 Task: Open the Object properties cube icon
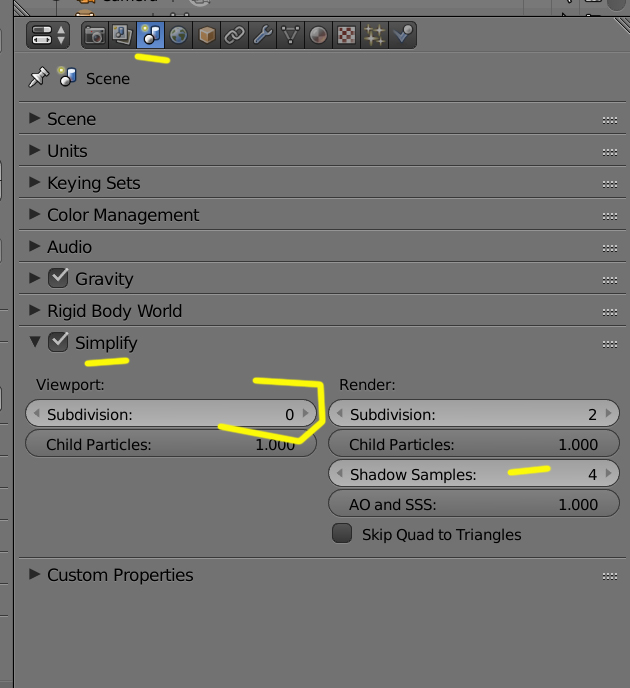pos(207,36)
